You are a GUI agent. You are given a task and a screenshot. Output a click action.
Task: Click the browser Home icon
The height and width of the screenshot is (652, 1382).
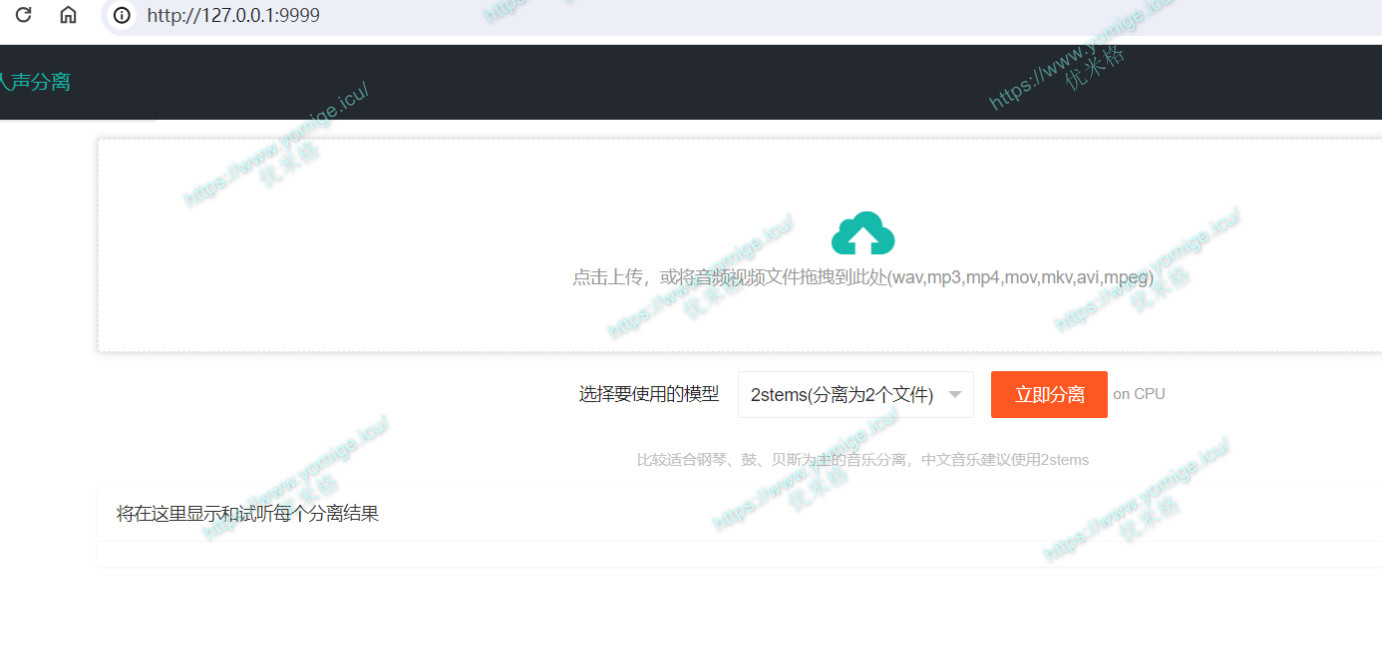(68, 15)
